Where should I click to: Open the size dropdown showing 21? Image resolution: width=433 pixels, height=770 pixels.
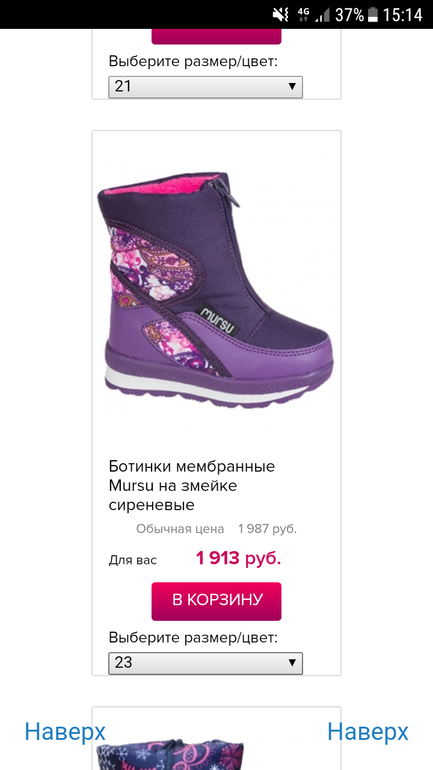(205, 87)
